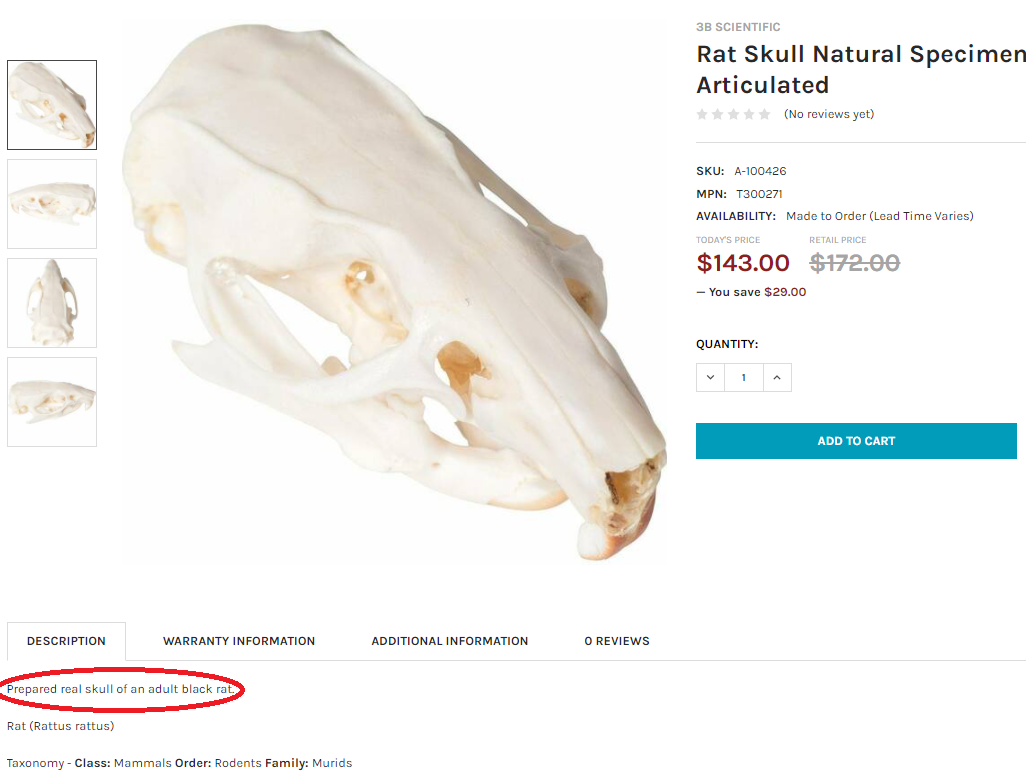Click the third review star

(733, 115)
